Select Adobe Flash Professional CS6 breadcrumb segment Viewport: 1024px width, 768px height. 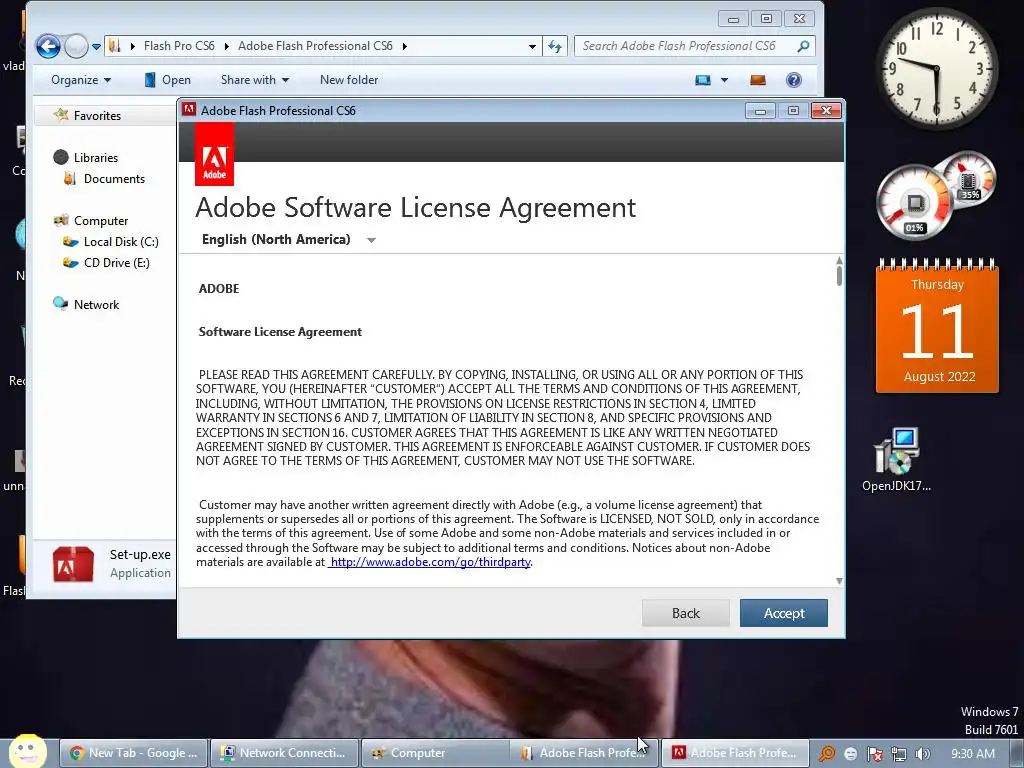click(x=315, y=46)
